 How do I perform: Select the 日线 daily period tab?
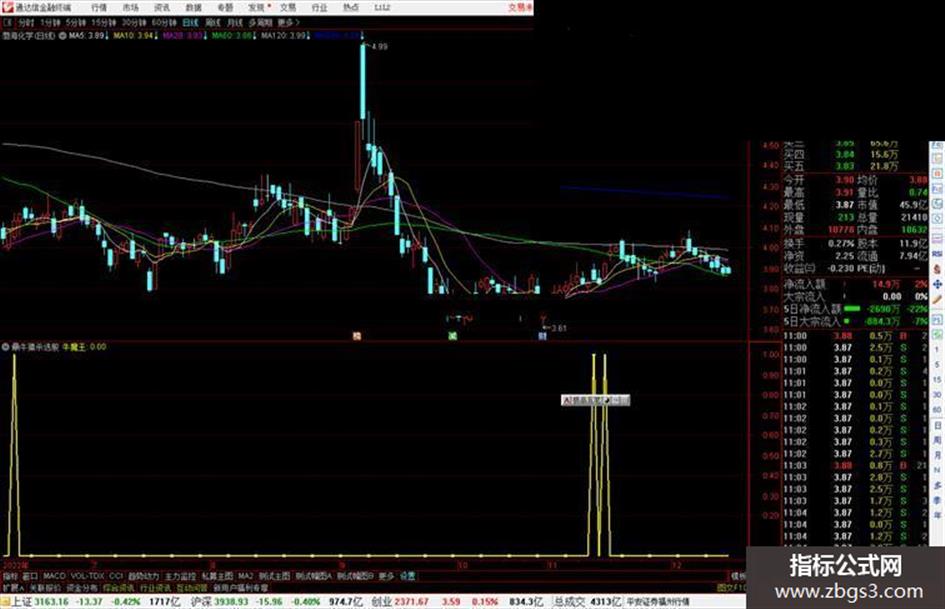(190, 22)
